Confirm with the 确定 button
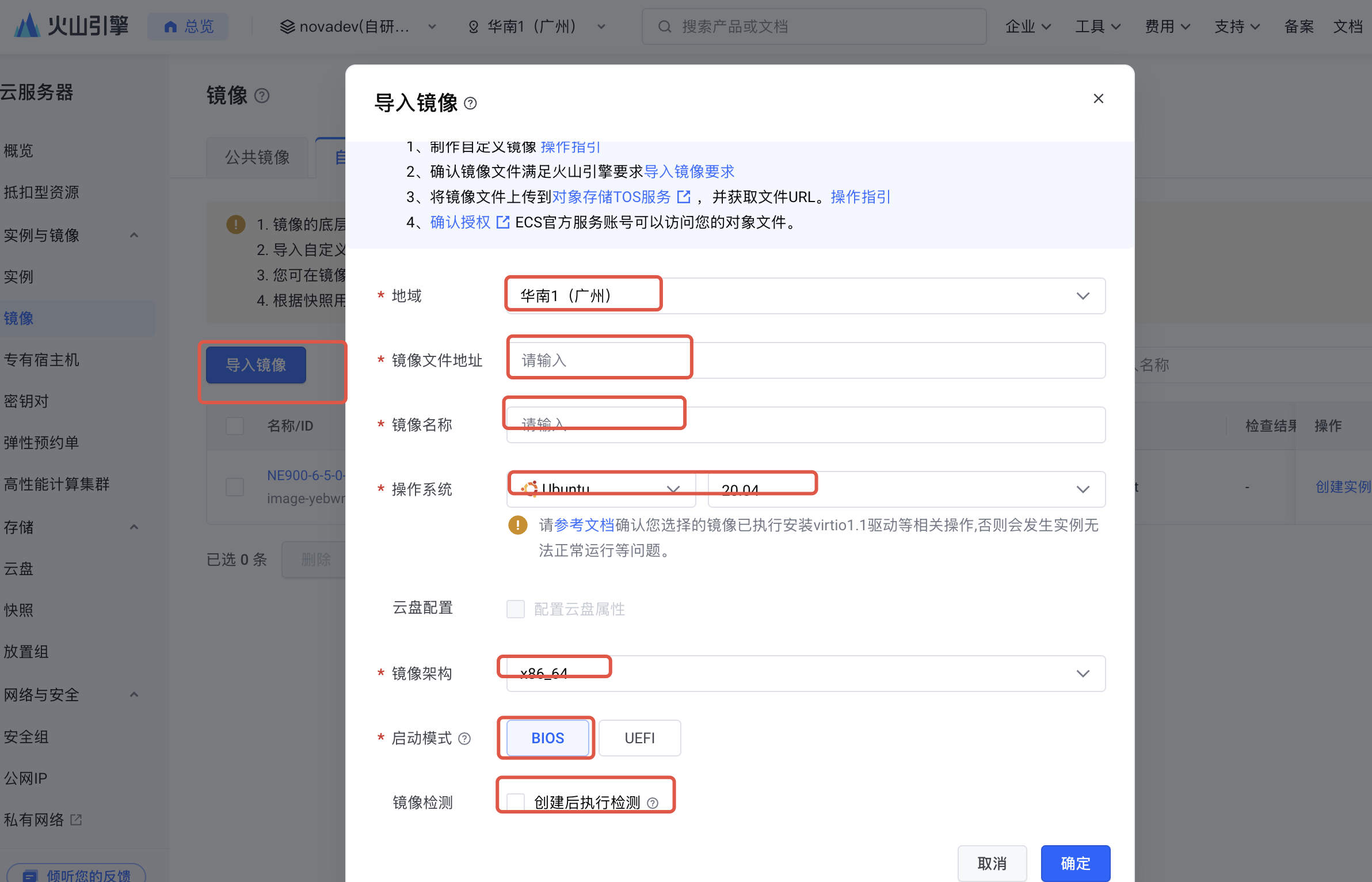The image size is (1372, 882). click(1075, 864)
